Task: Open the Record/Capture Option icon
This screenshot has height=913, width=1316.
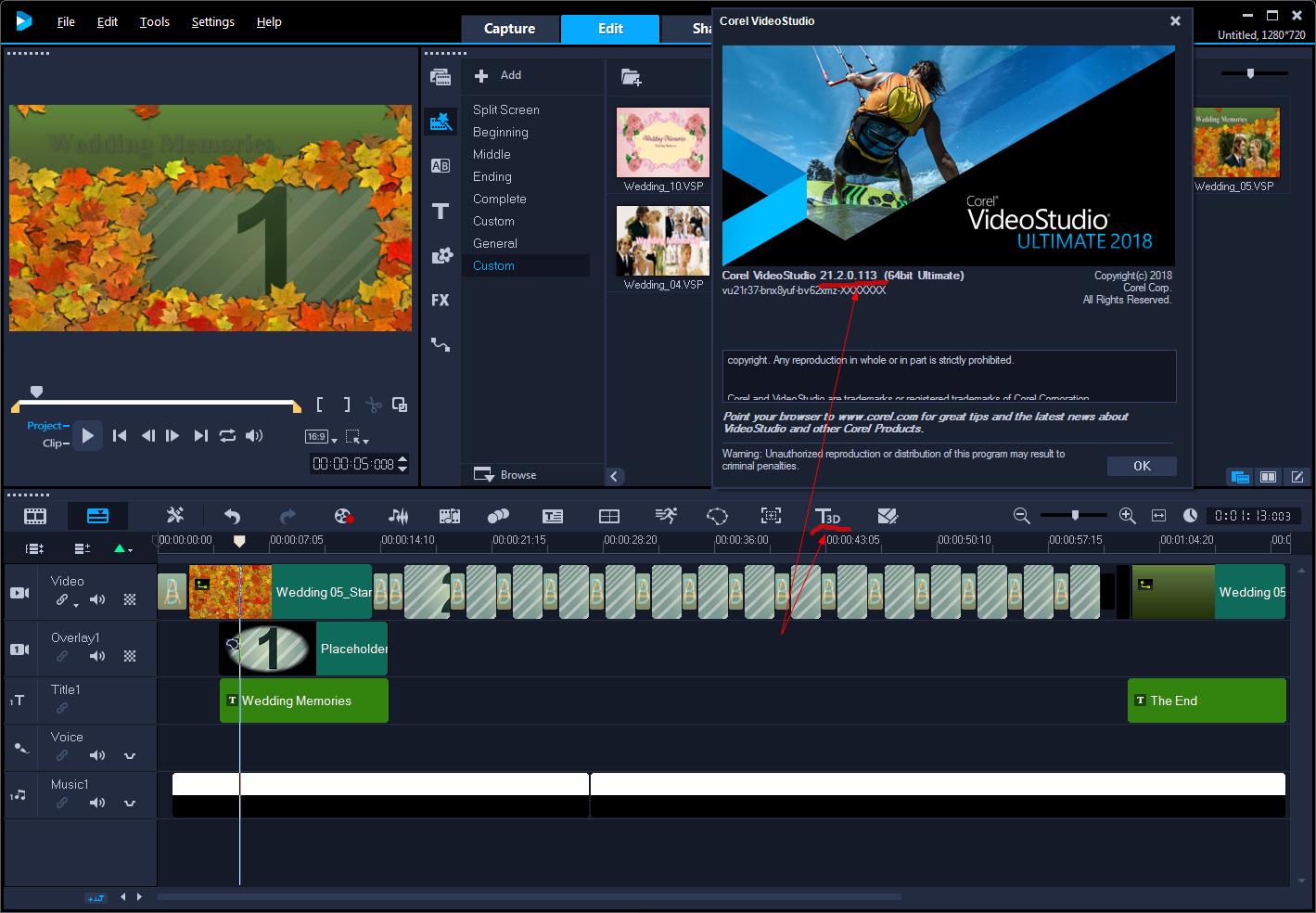Action: pos(344,516)
